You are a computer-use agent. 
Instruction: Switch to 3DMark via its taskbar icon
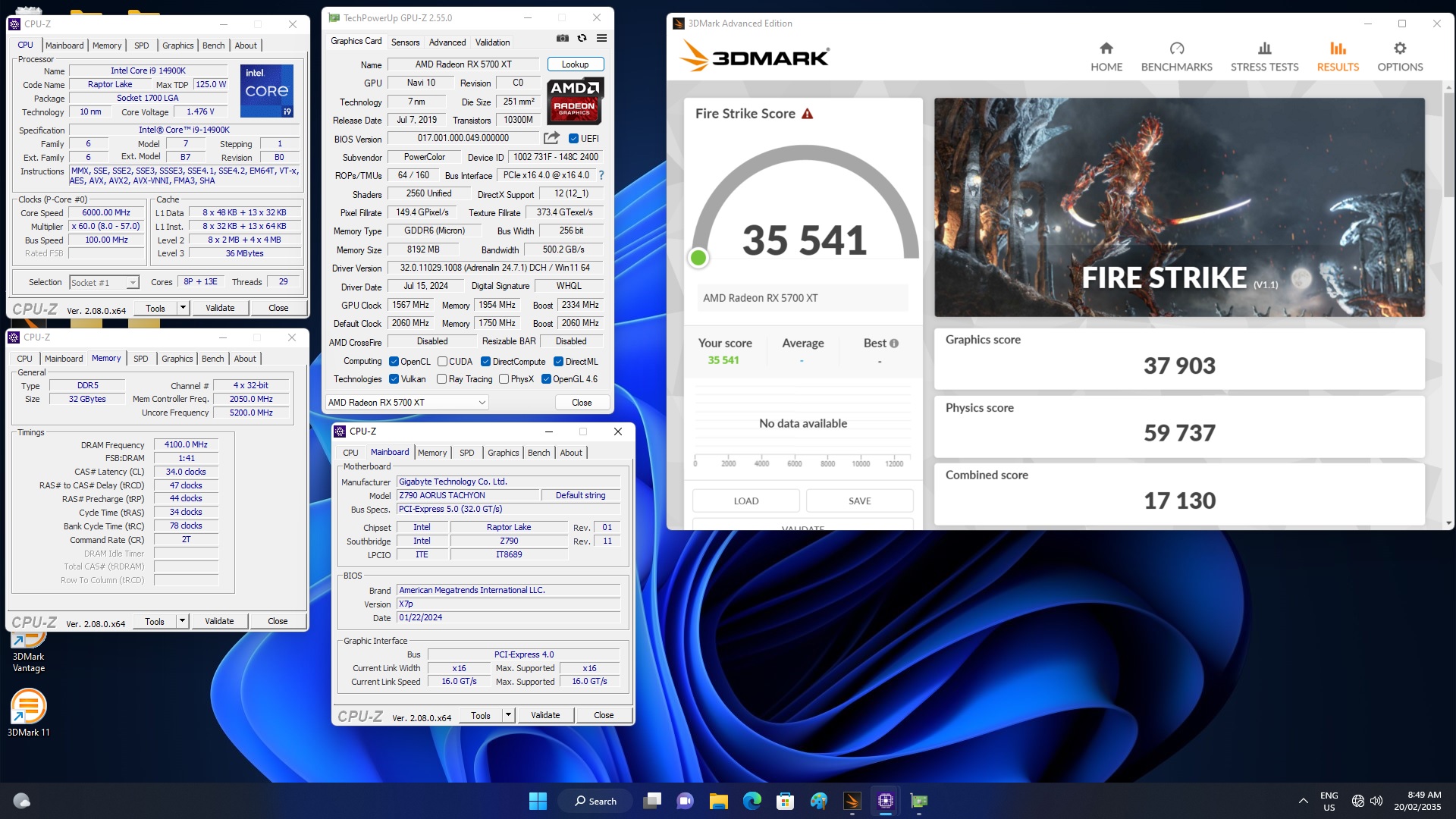point(852,801)
